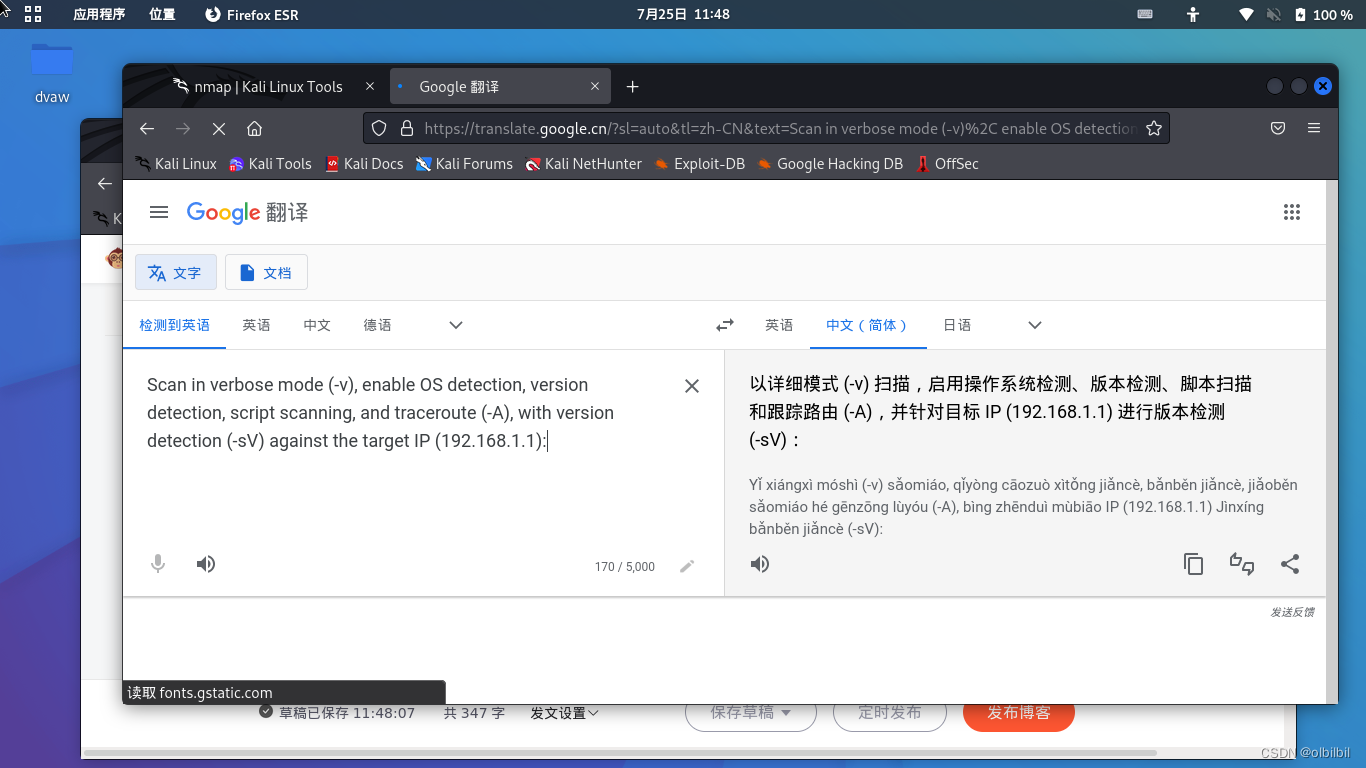Set target language to 英语
Screen dimensions: 1366x768
[x=779, y=325]
